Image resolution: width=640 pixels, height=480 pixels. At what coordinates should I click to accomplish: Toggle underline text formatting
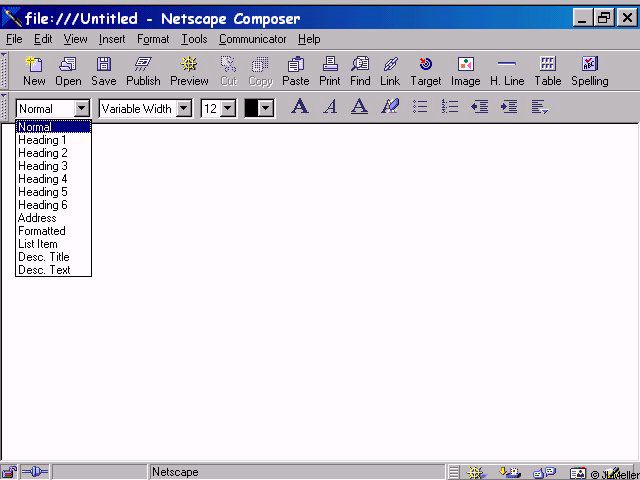(359, 107)
